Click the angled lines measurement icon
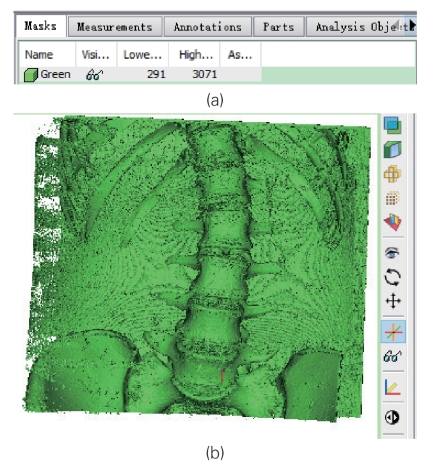This screenshot has height=472, width=432. point(393,387)
